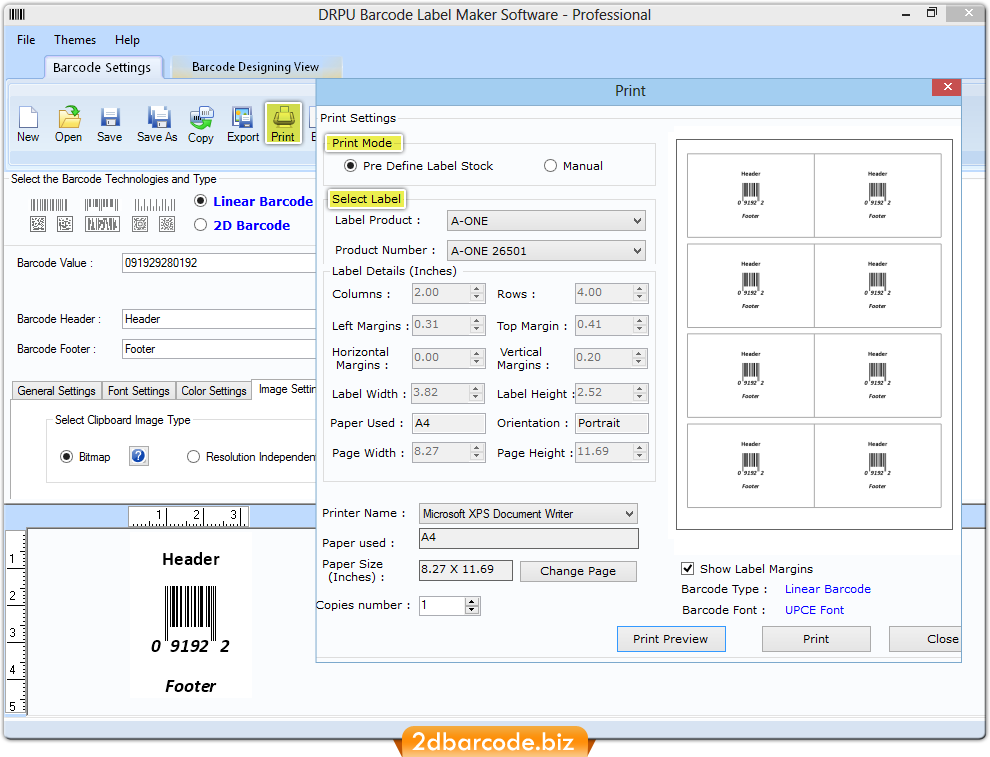This screenshot has width=990, height=757.
Task: Click the Barcode Value input field
Action: pyautogui.click(x=219, y=263)
